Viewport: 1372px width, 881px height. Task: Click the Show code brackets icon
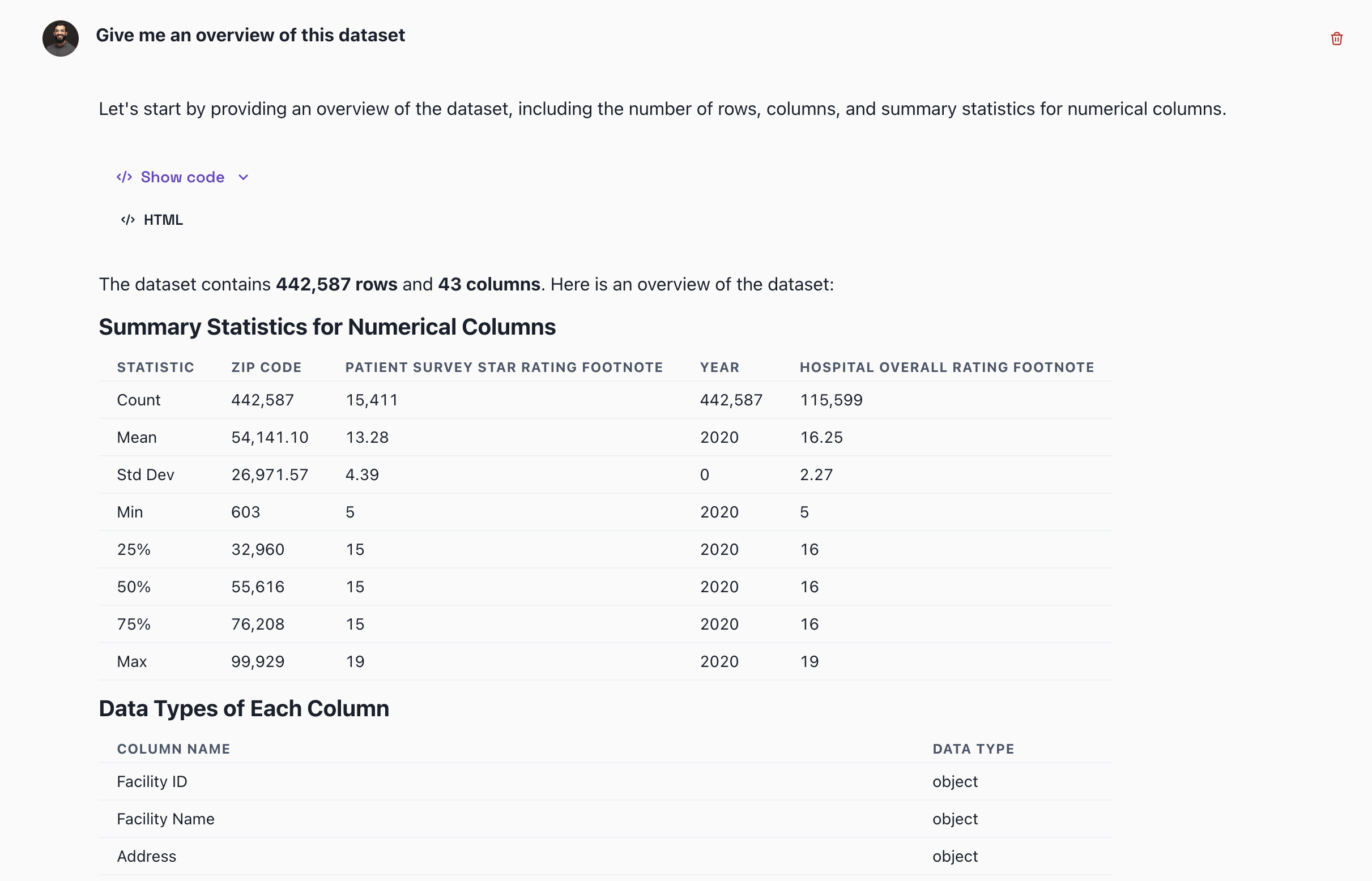[124, 177]
